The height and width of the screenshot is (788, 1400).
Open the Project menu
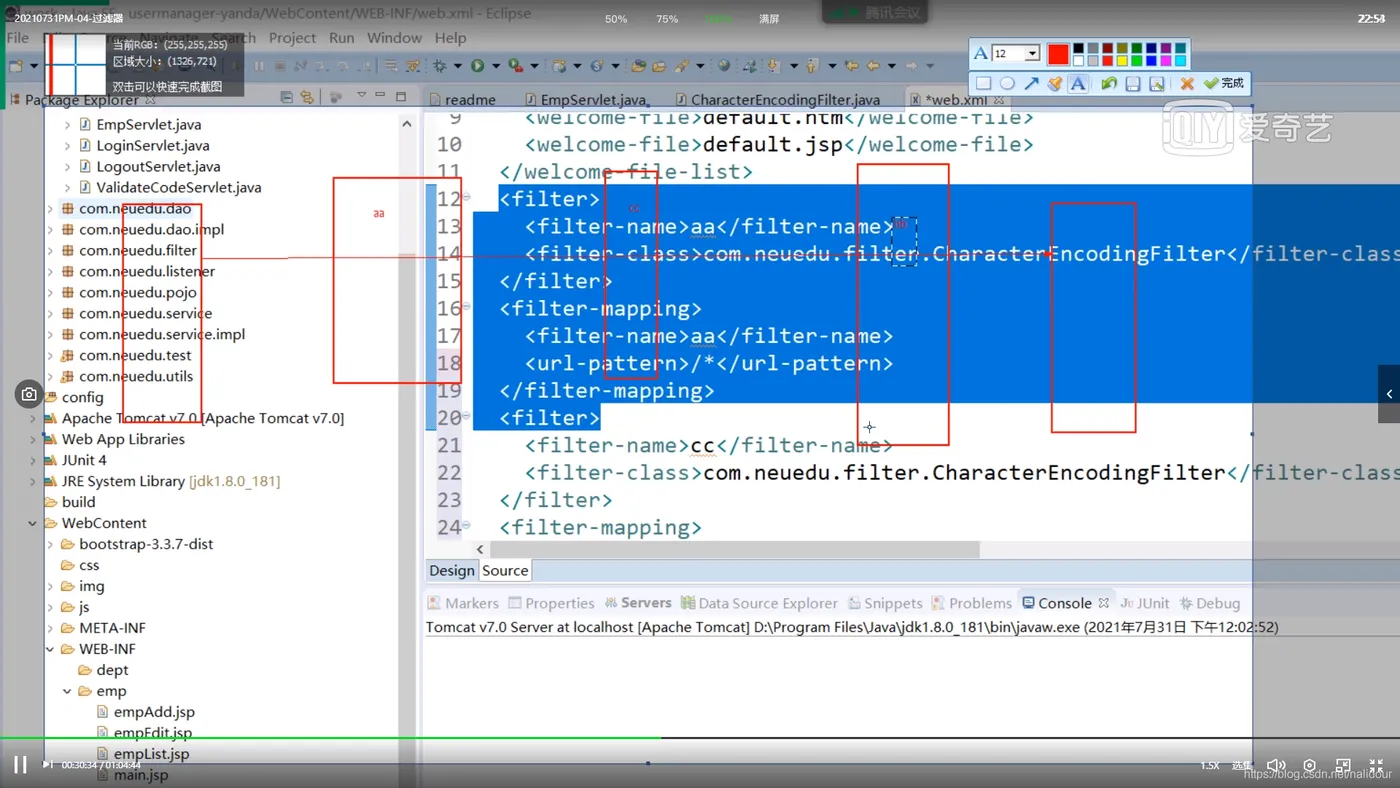pos(292,38)
